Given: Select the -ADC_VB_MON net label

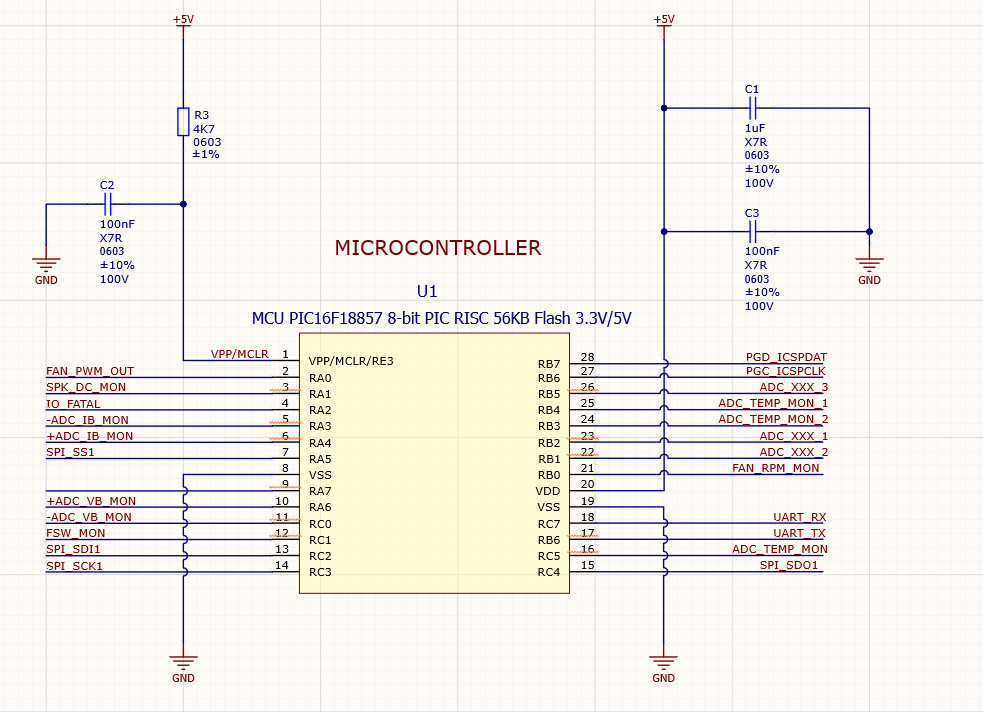Looking at the screenshot, I should click(88, 517).
